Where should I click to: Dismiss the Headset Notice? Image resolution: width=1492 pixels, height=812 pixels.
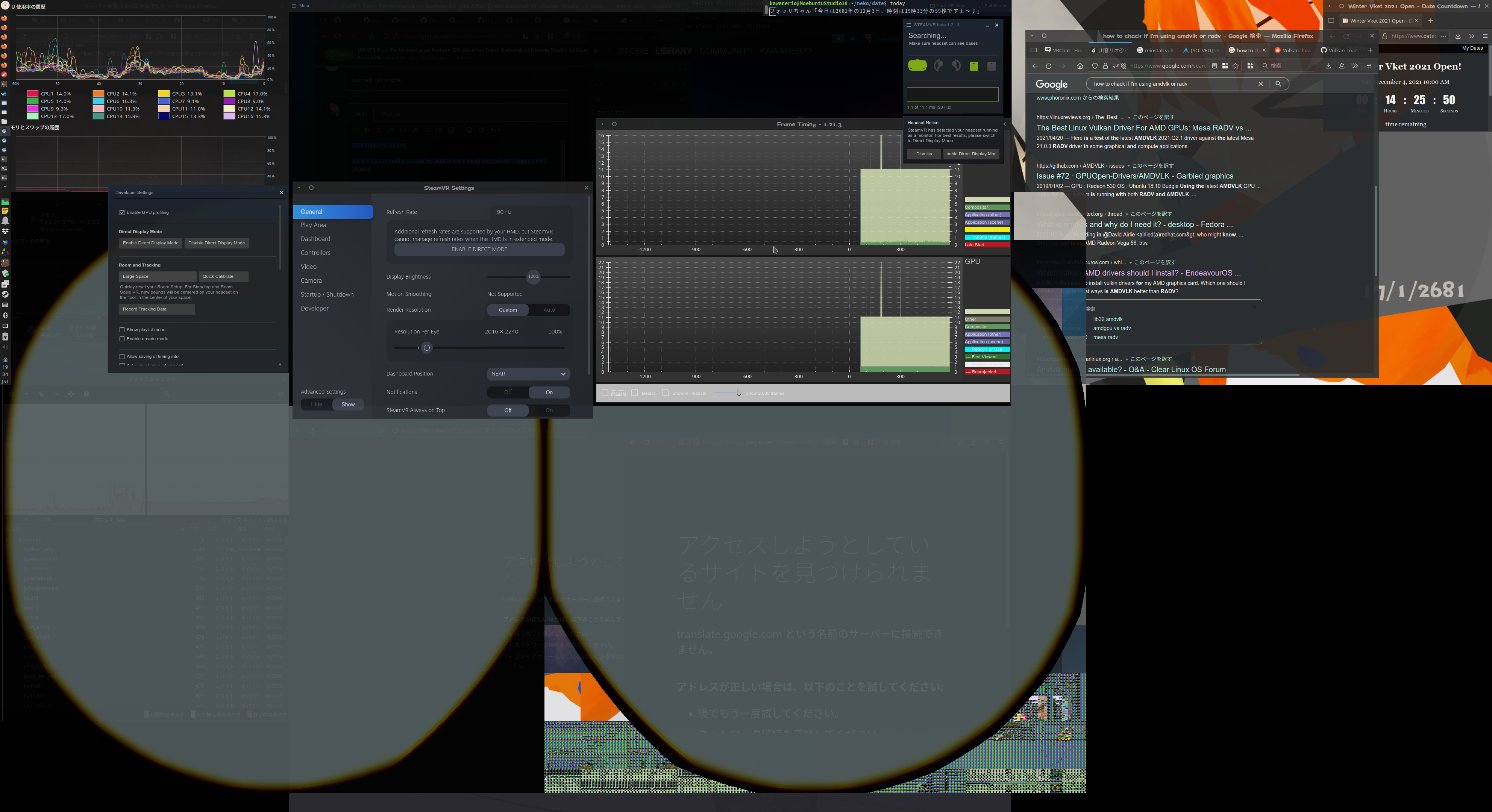coord(924,154)
